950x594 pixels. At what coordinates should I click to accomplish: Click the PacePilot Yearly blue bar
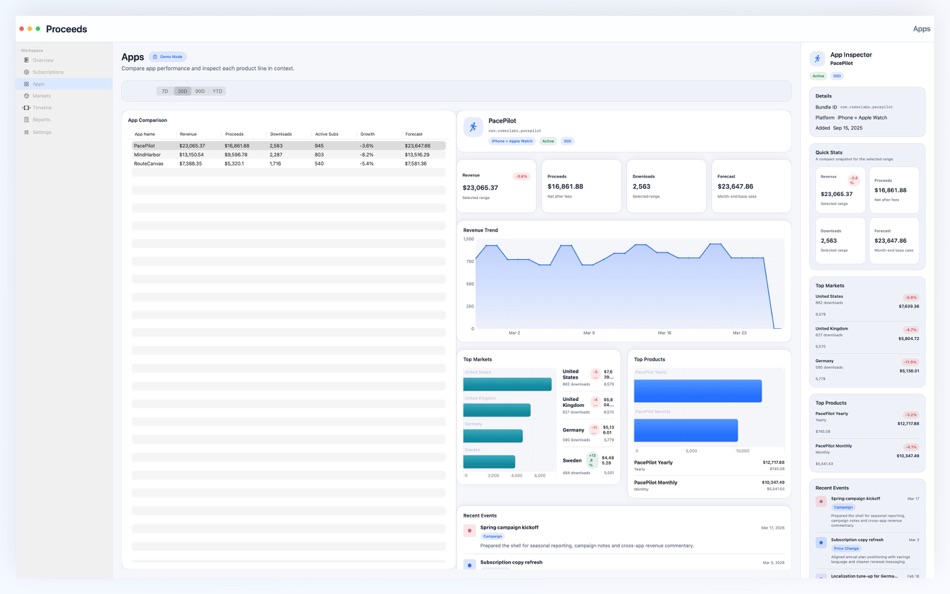pyautogui.click(x=697, y=391)
